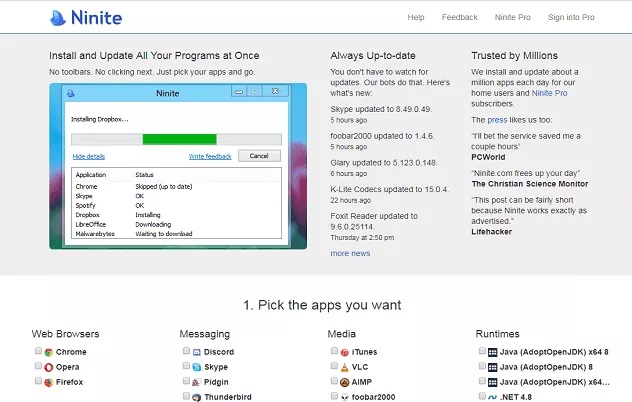Check the VLC checkbox

pyautogui.click(x=334, y=366)
